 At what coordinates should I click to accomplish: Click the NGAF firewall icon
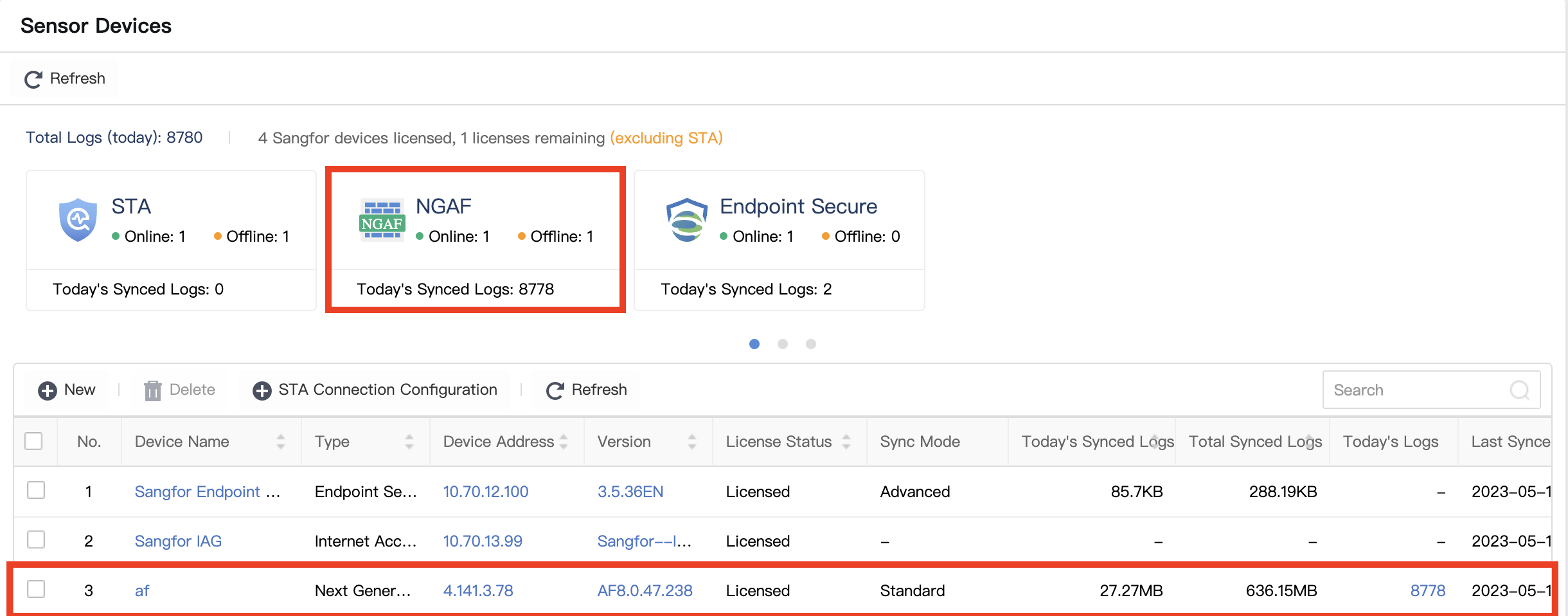tap(382, 220)
